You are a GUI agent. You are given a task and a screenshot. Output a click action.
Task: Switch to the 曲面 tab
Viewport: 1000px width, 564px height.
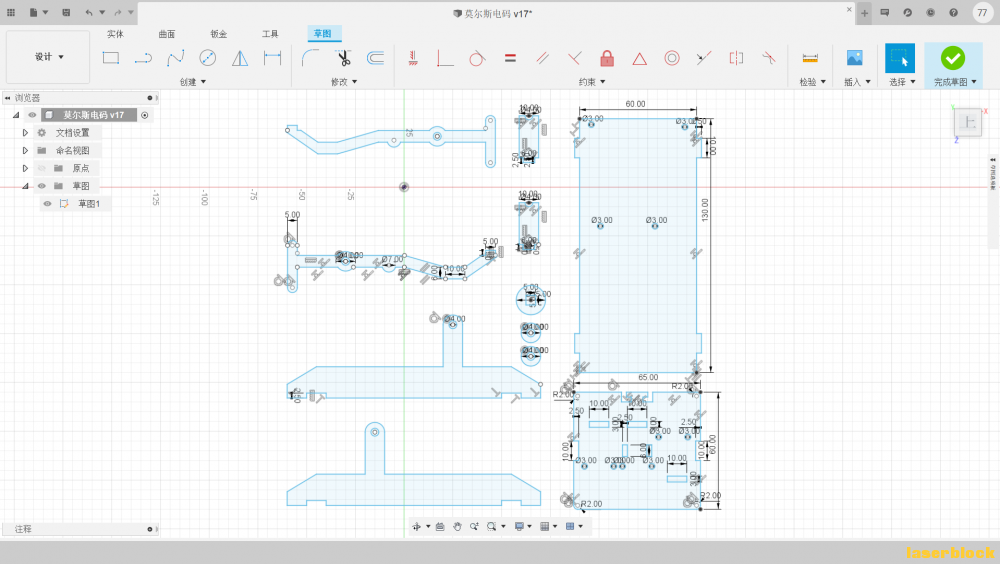[167, 34]
